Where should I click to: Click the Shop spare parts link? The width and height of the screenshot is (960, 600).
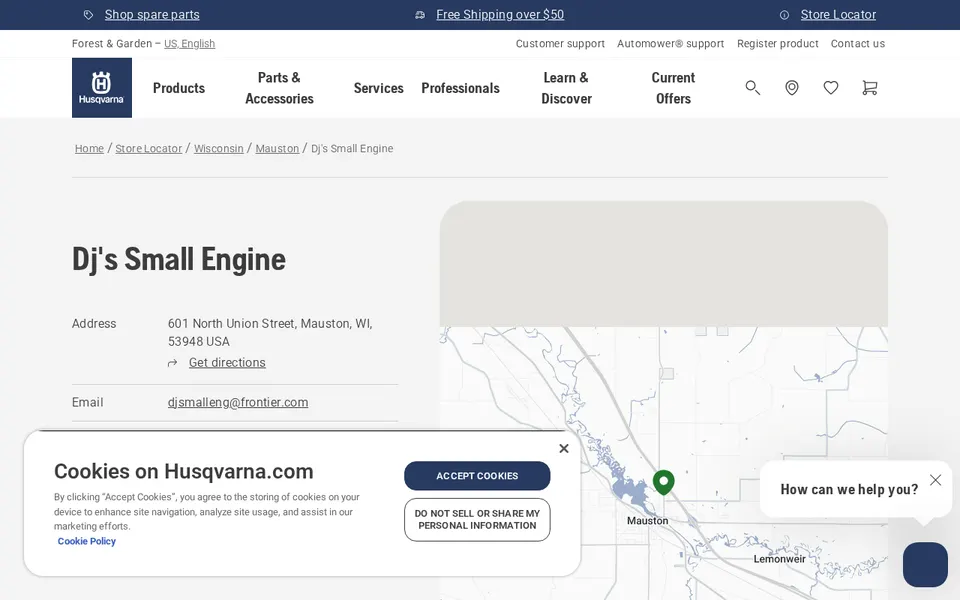pyautogui.click(x=152, y=15)
